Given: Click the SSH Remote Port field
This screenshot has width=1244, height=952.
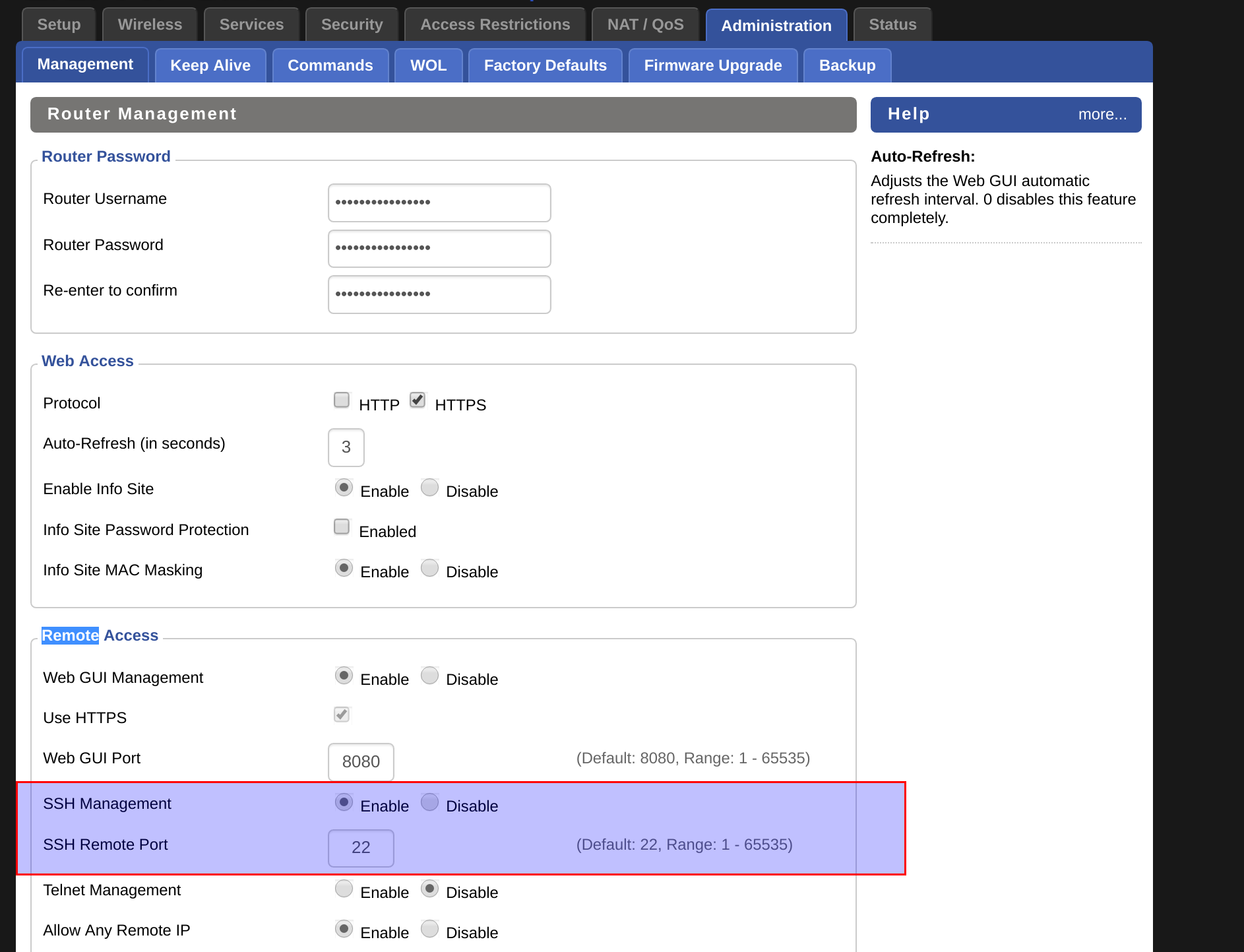Looking at the screenshot, I should 361,848.
